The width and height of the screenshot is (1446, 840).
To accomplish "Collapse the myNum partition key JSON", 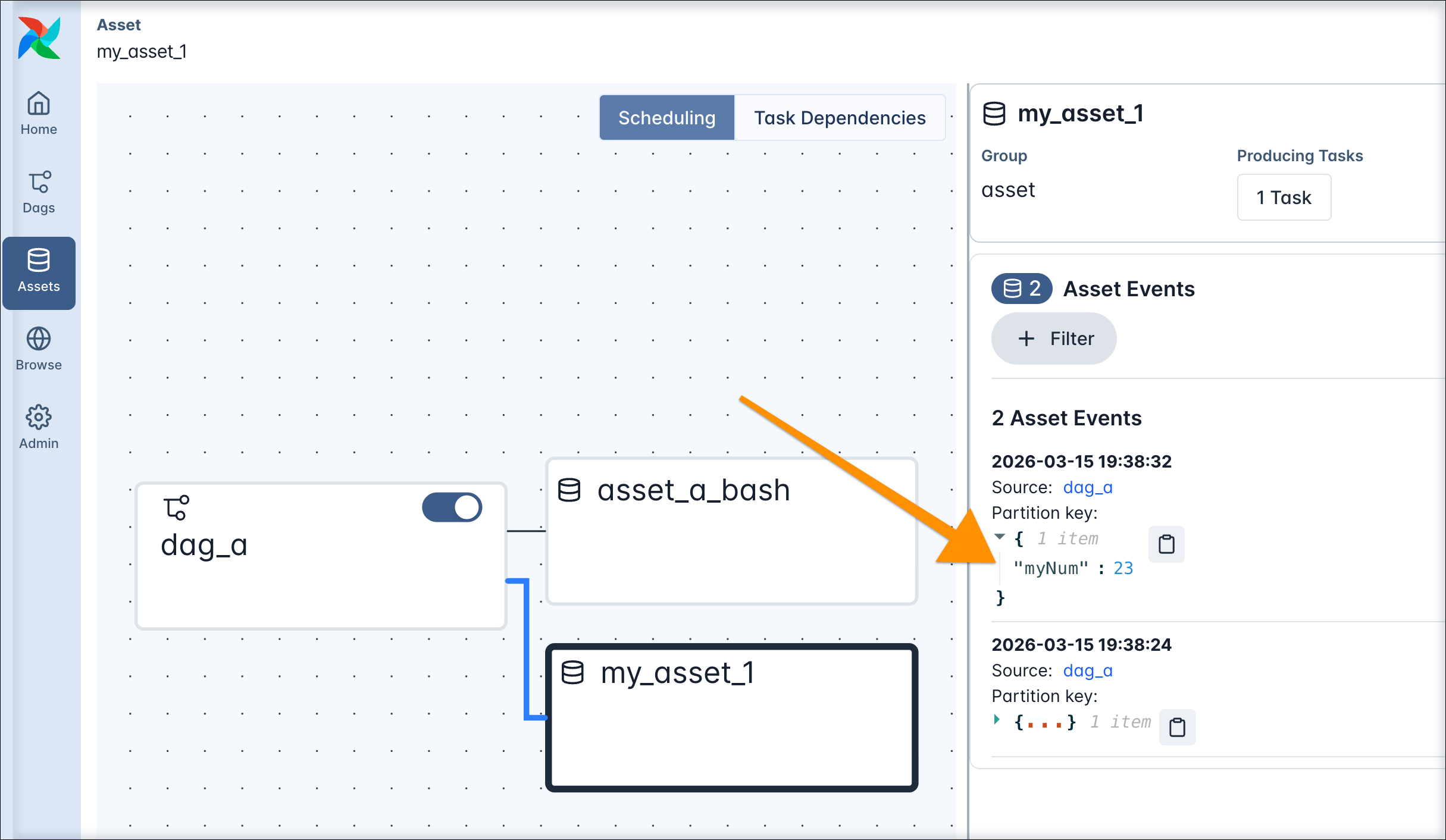I will [x=1000, y=537].
